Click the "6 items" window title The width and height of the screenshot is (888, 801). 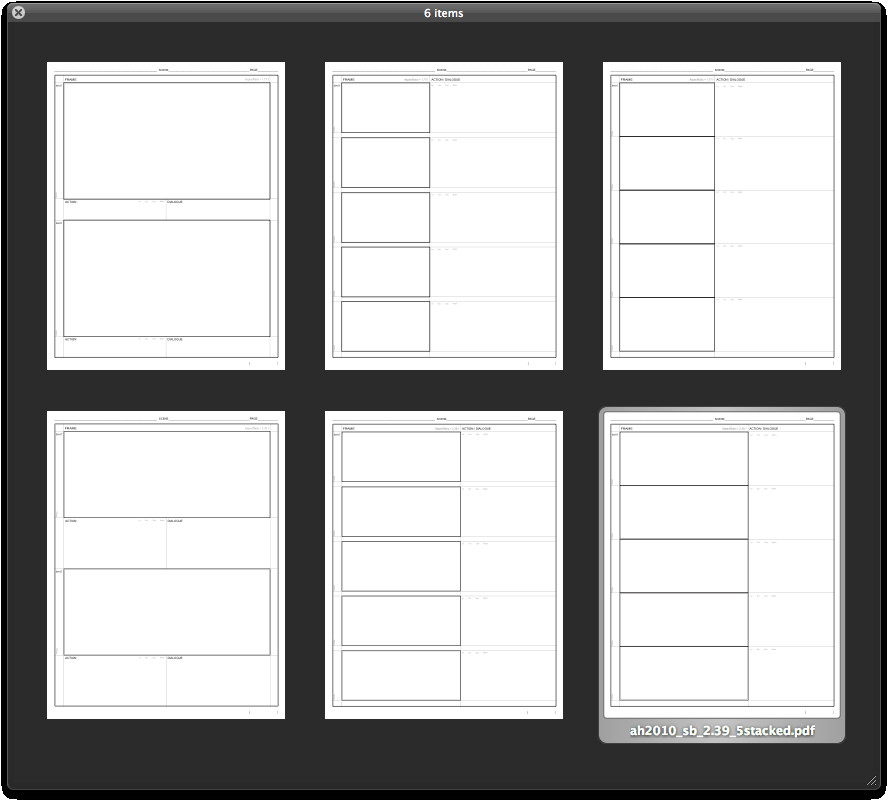click(x=443, y=13)
